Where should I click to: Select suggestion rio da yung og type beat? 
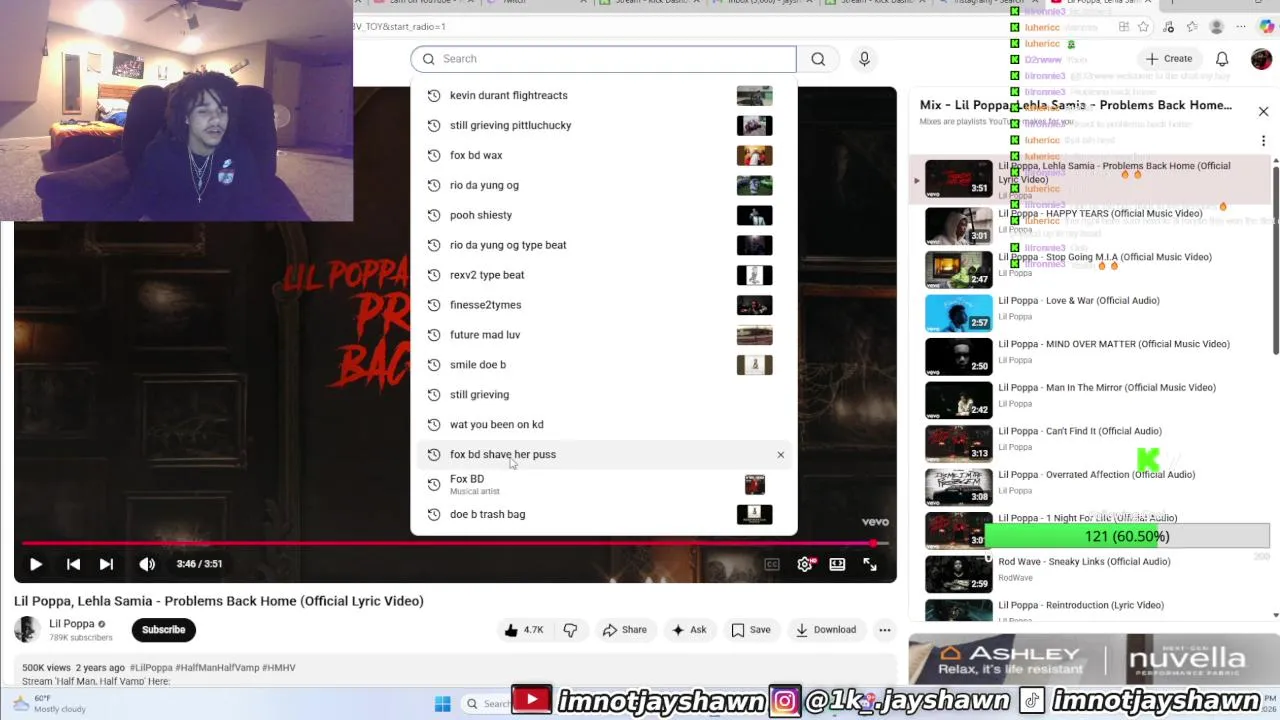pos(603,245)
